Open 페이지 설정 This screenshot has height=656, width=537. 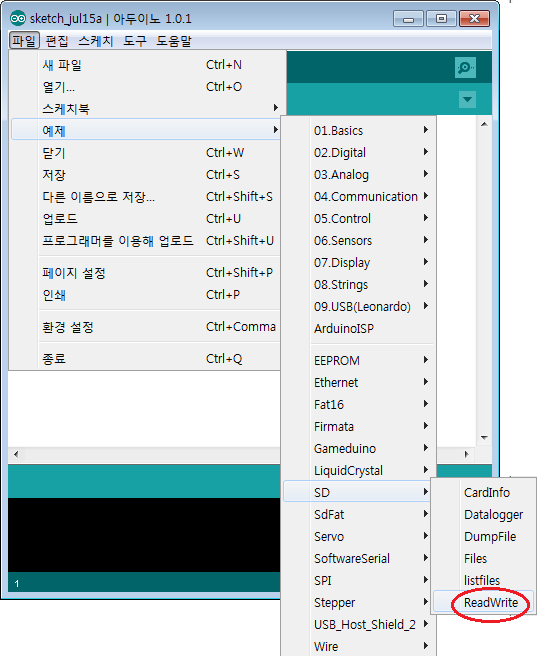point(145,273)
